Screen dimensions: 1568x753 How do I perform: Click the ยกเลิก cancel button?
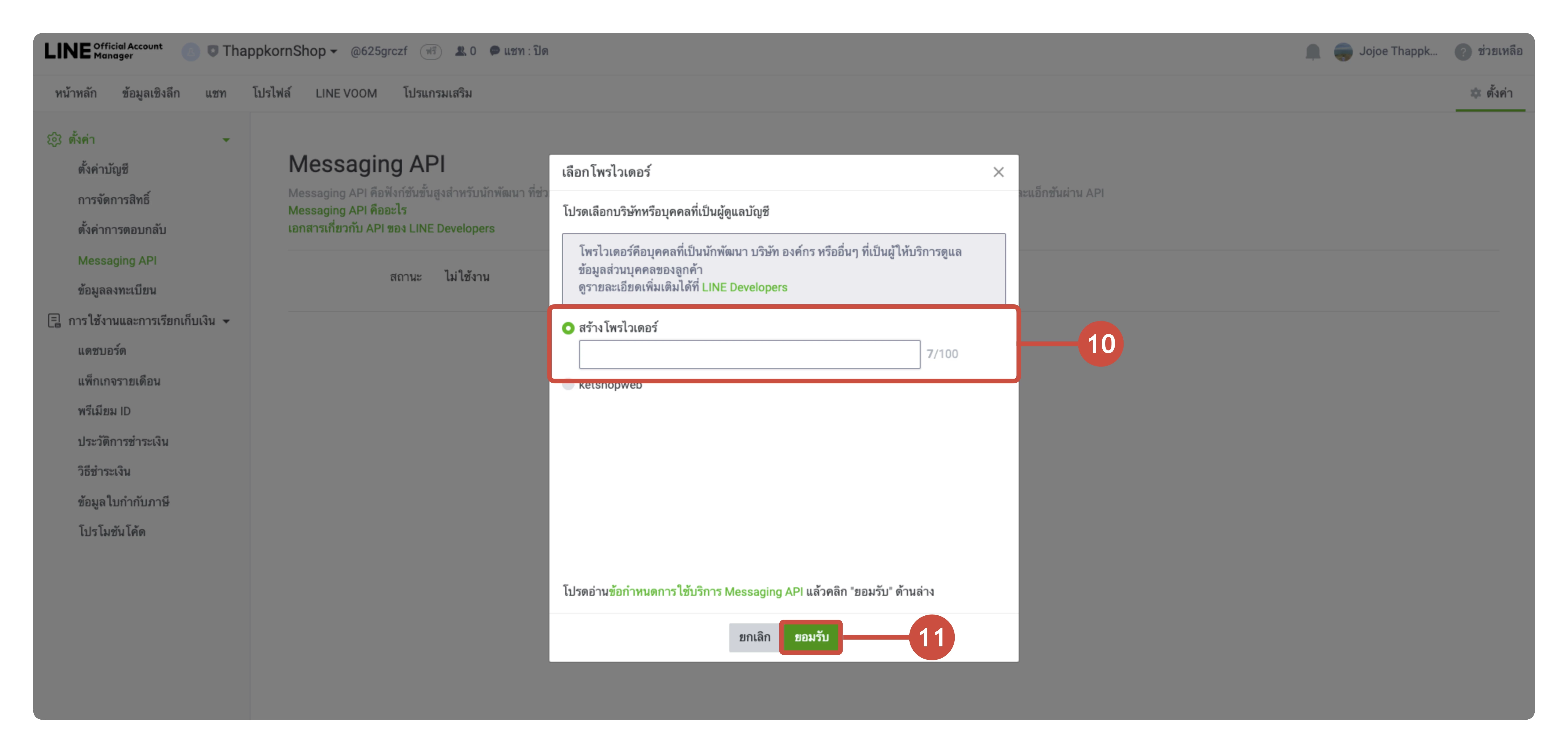pyautogui.click(x=754, y=637)
